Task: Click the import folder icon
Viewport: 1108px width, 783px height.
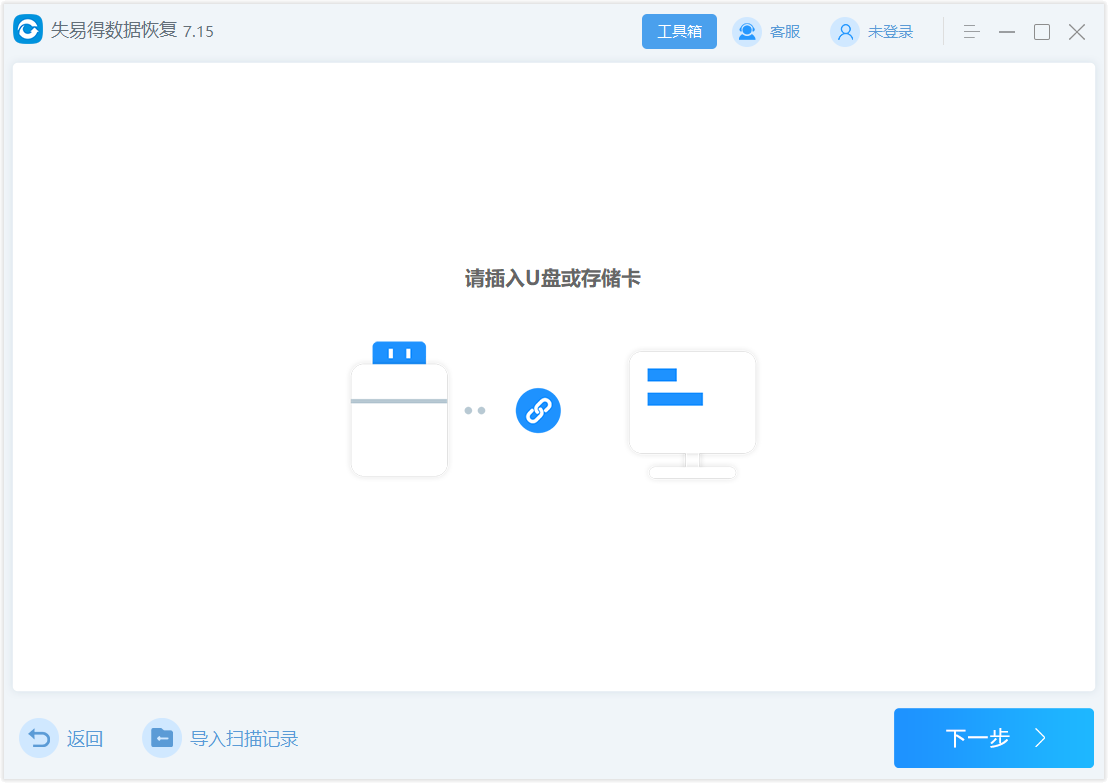Action: 162,738
